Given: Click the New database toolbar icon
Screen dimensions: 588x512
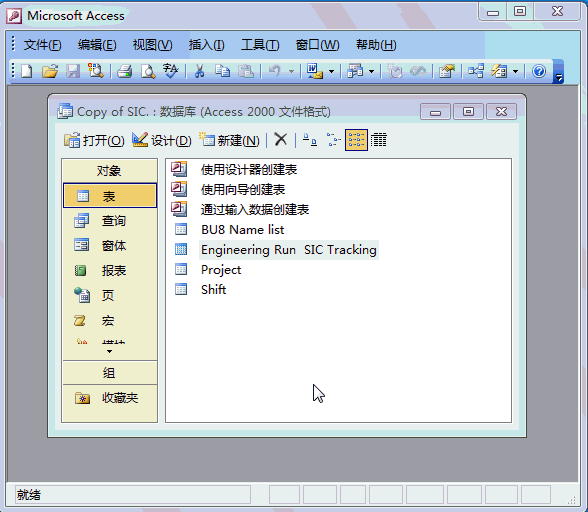Looking at the screenshot, I should [x=27, y=71].
